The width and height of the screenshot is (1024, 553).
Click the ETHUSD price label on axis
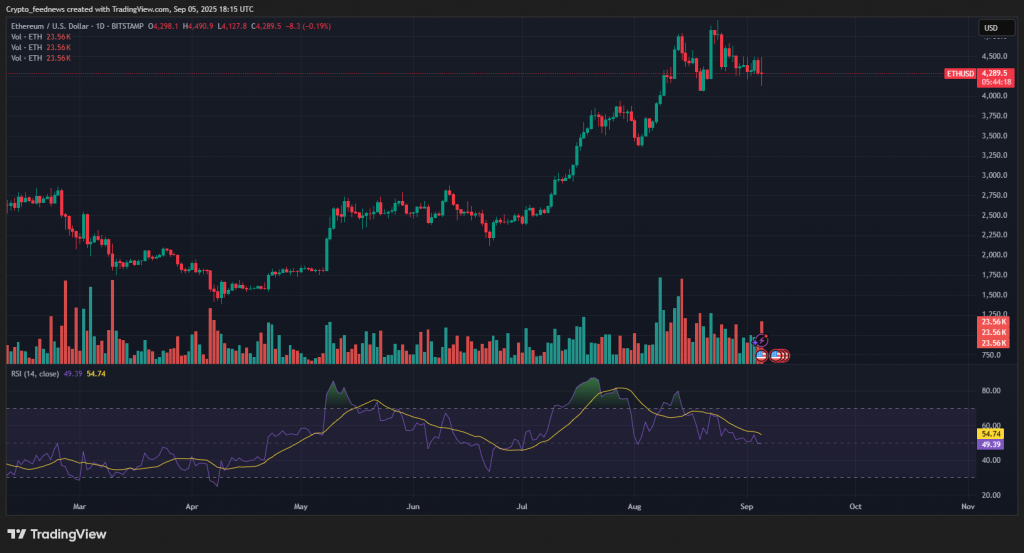(x=960, y=74)
